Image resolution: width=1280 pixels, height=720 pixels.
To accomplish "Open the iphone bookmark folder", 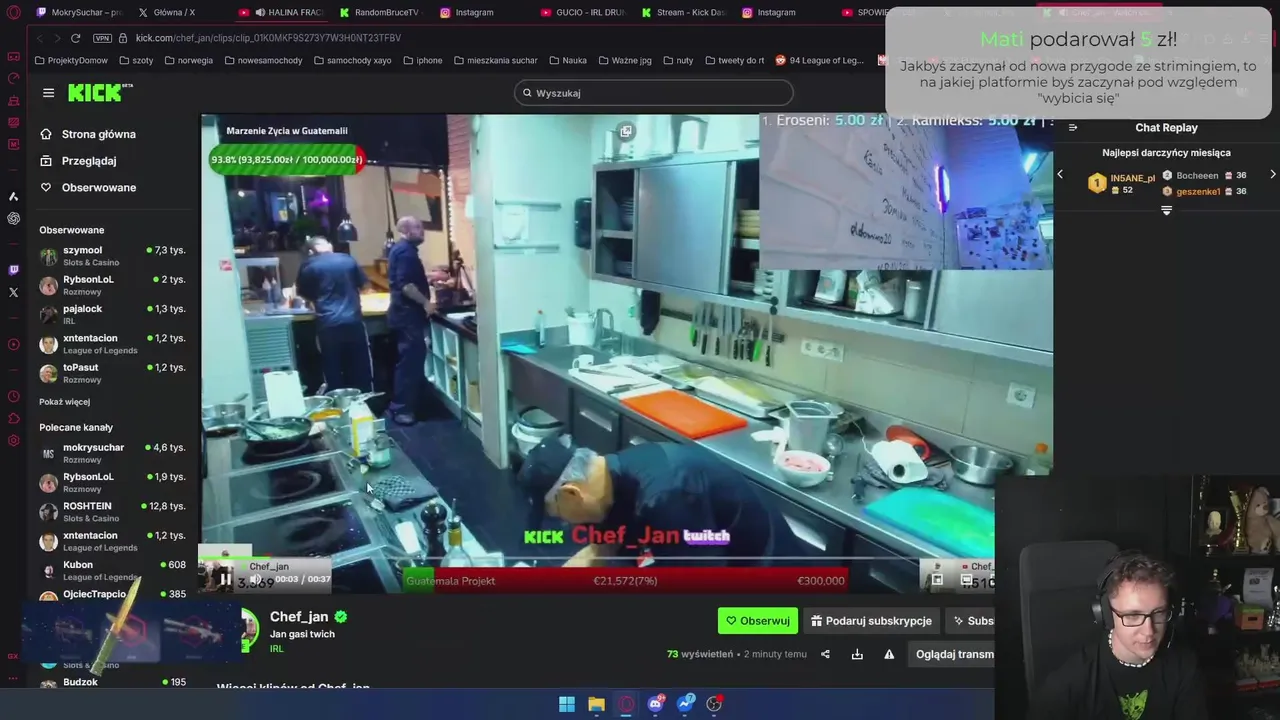I will pyautogui.click(x=423, y=60).
